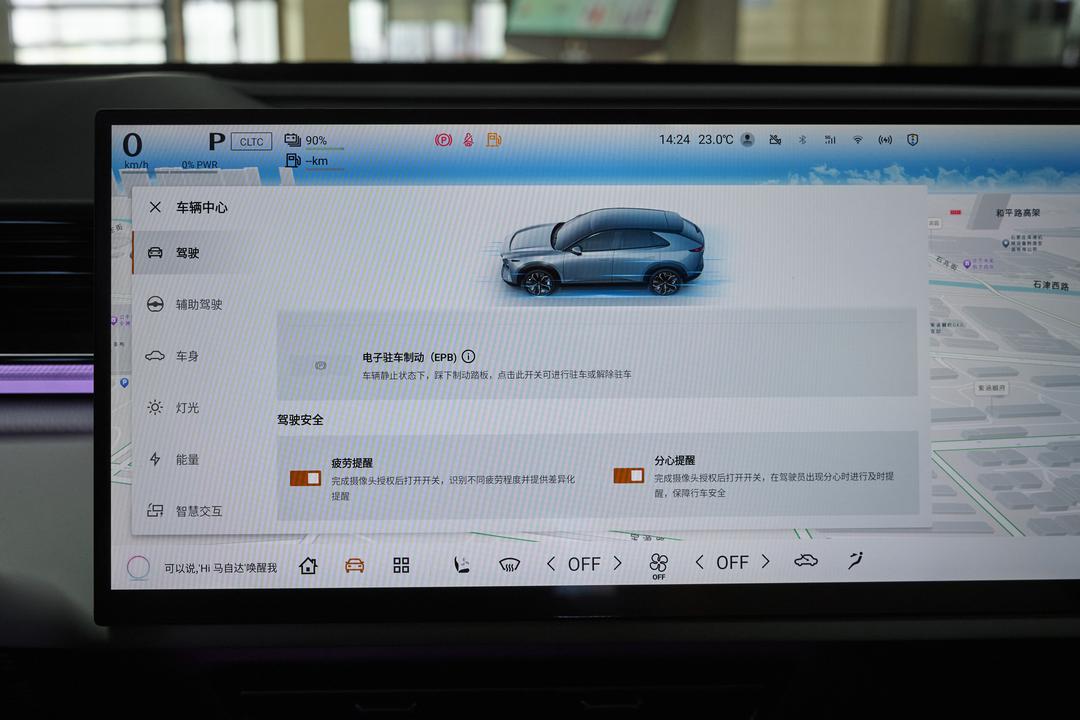This screenshot has width=1080, height=720.
Task: Tap the voice assistant circle icon
Action: (x=138, y=567)
